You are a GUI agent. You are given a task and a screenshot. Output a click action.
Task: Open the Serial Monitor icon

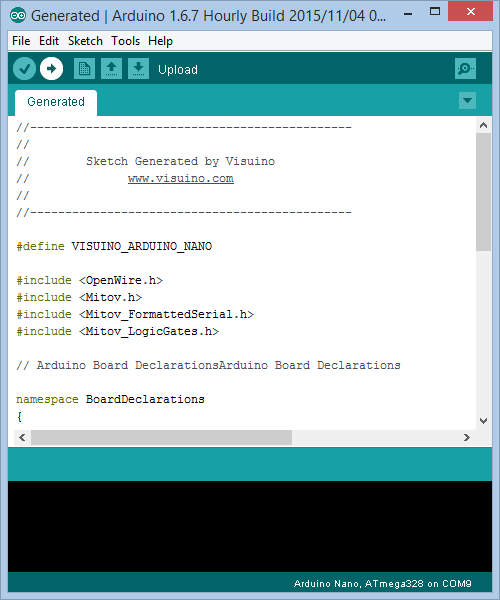465,69
